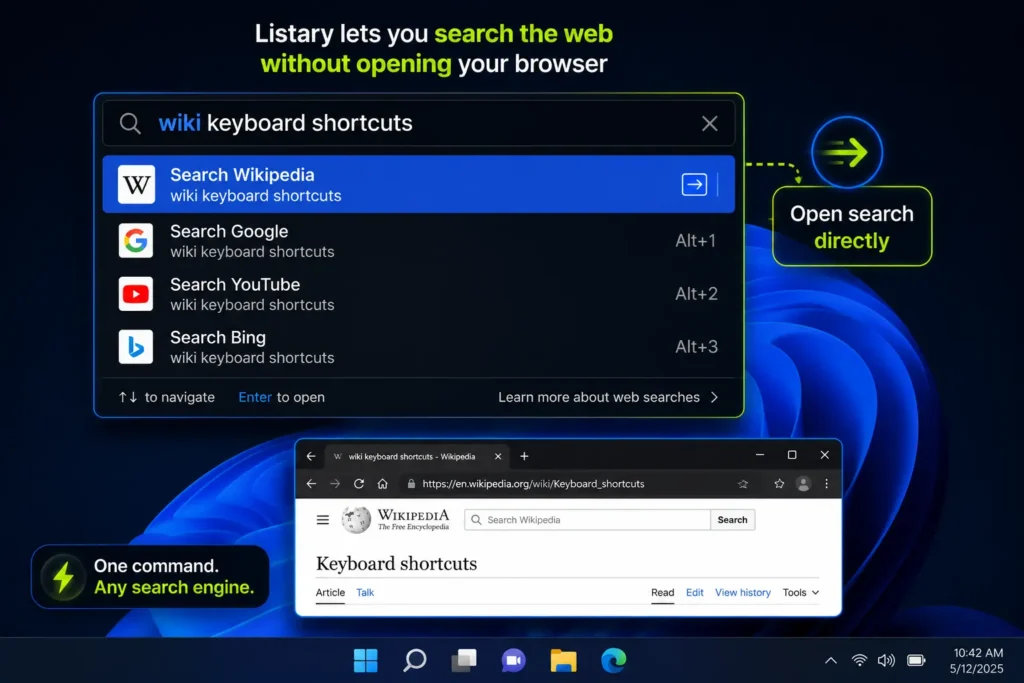This screenshot has height=683, width=1024.
Task: Launch Microsoft Edge from taskbar
Action: (x=613, y=660)
